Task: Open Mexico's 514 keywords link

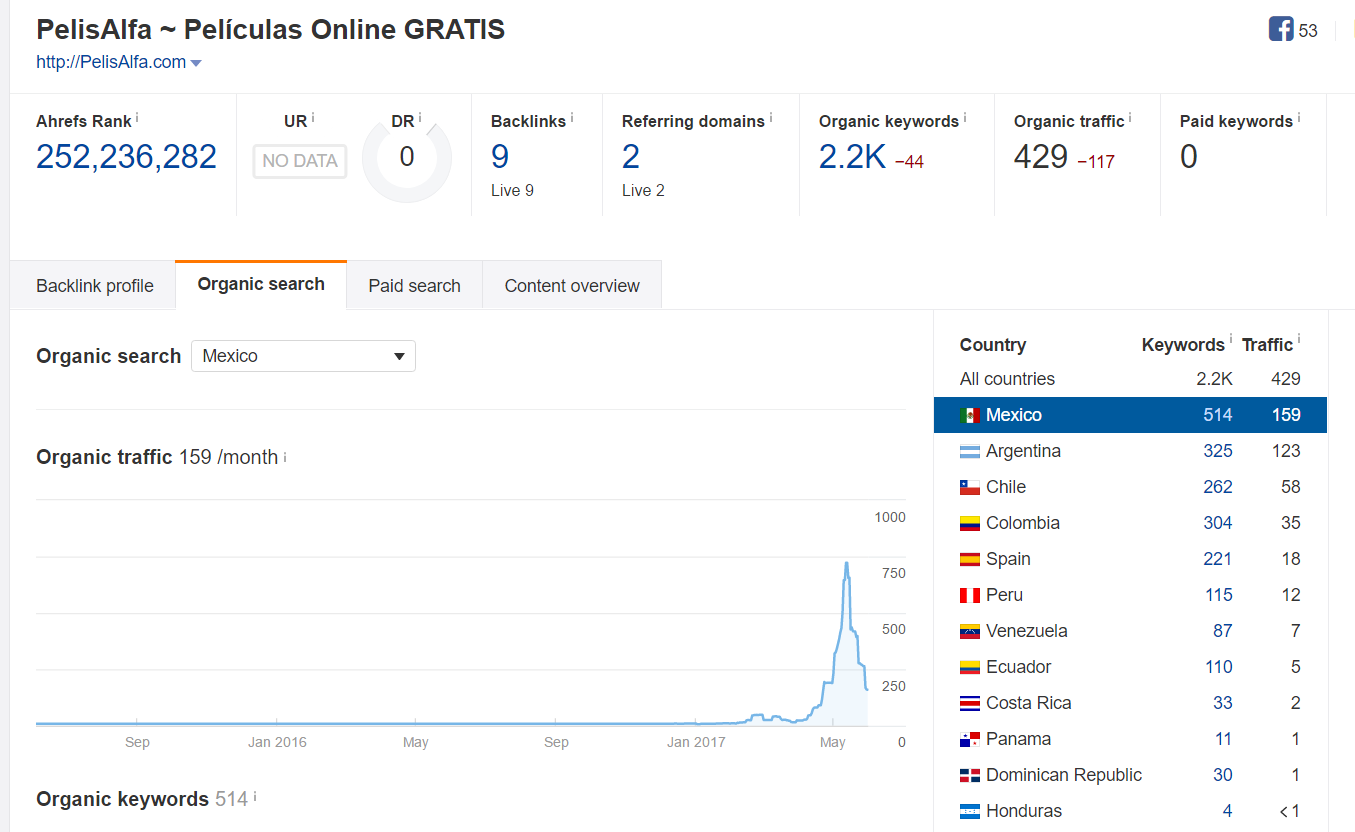Action: click(1218, 415)
